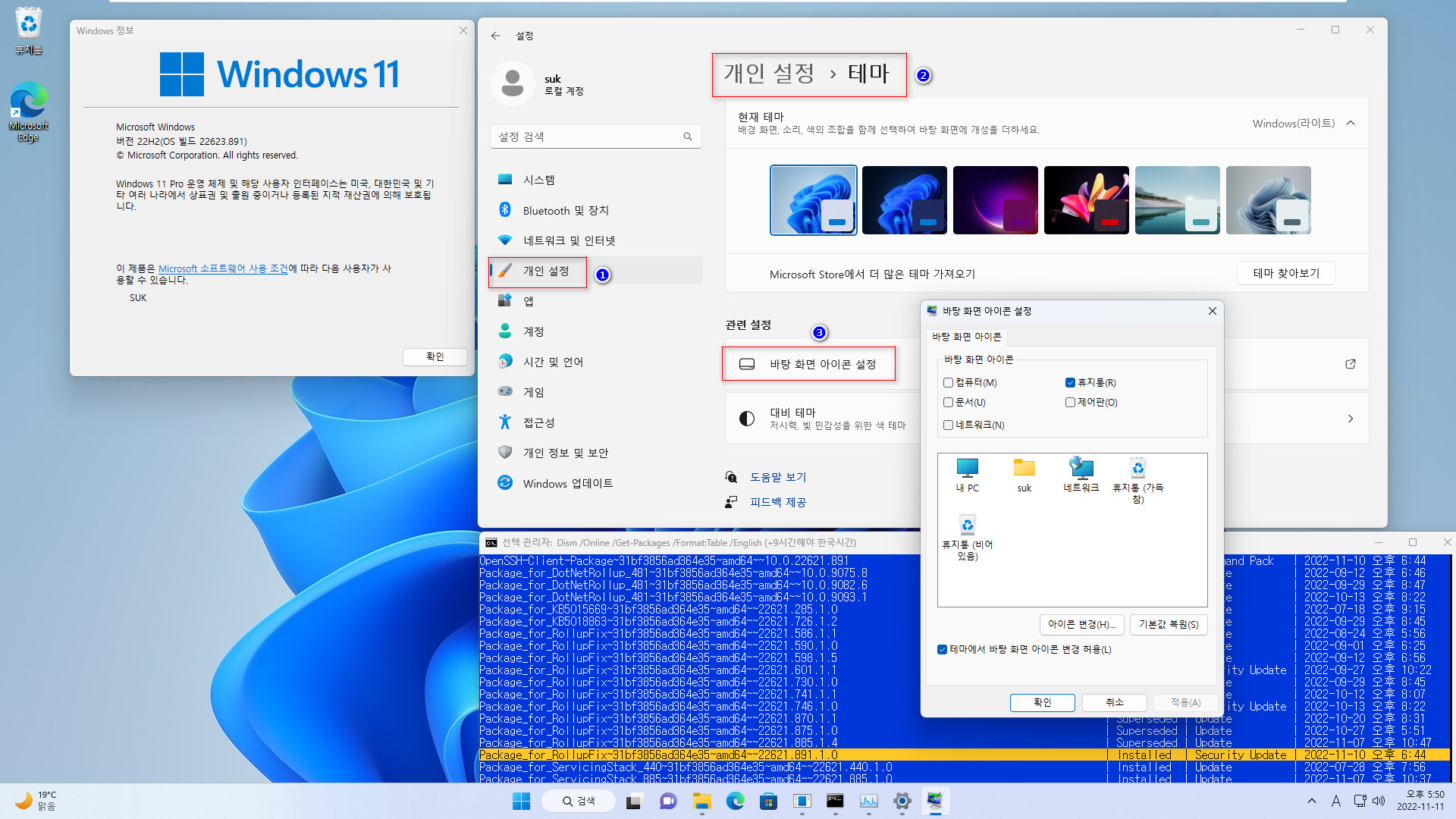
Task: Open Windows Update in sidebar
Action: tap(595, 483)
